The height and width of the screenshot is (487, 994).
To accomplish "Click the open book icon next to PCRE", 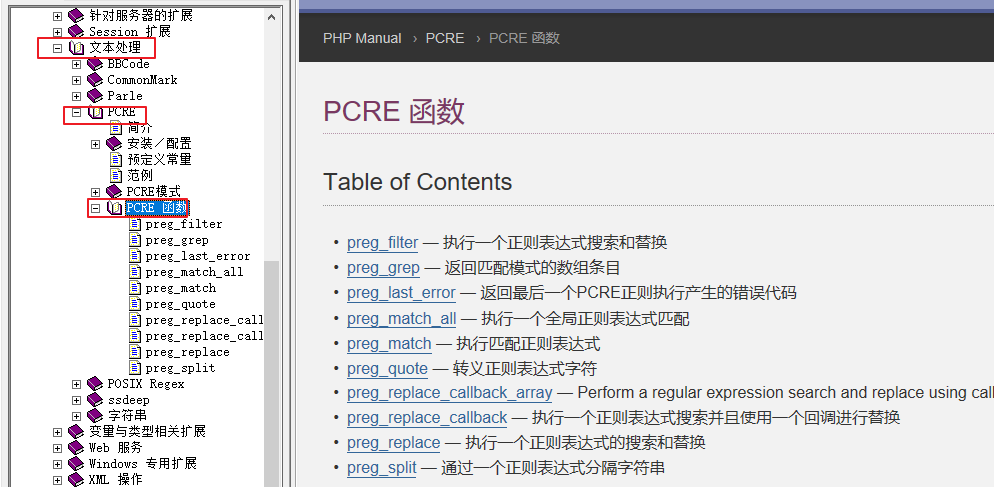I will tap(95, 112).
